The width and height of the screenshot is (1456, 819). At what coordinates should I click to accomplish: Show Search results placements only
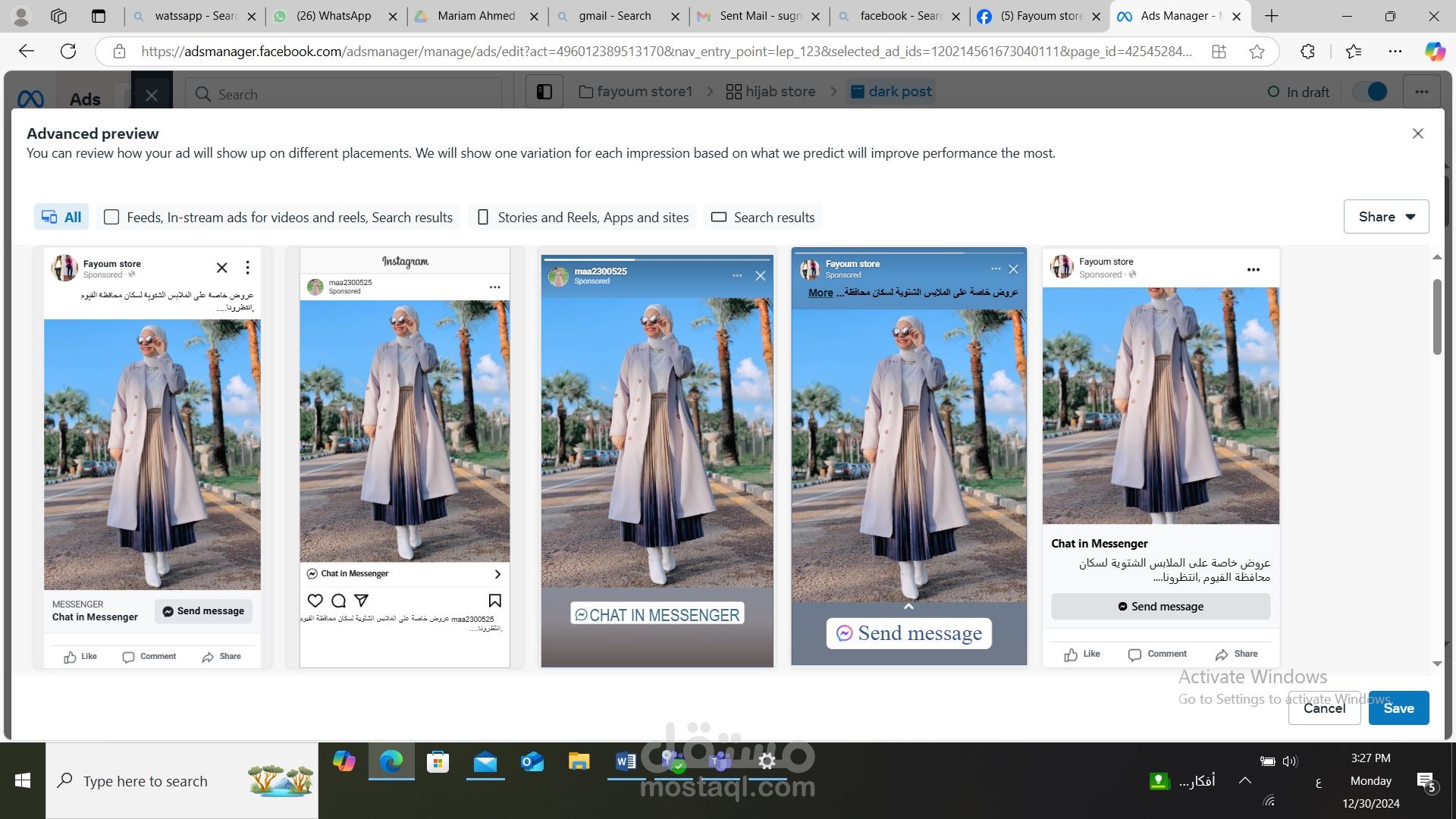point(763,218)
